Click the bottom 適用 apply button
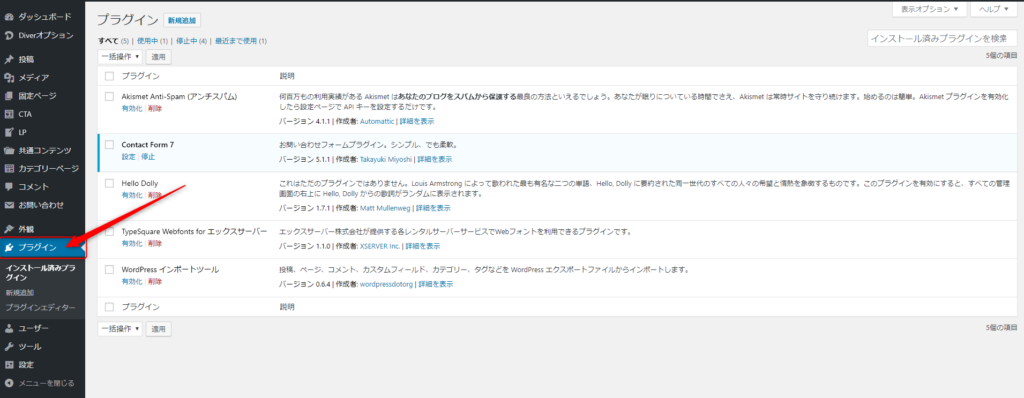Screen dimensions: 1024x398 (x=159, y=329)
